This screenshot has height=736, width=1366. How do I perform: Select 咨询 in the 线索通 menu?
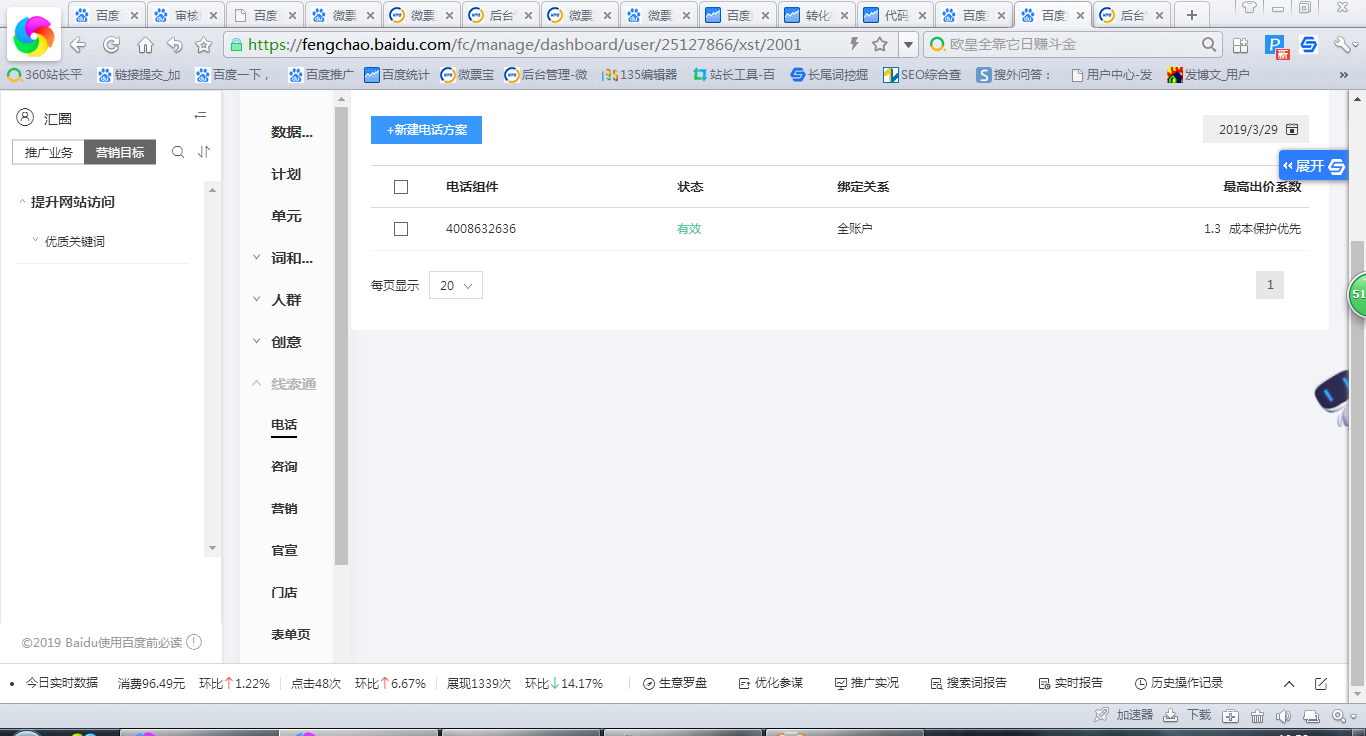pyautogui.click(x=284, y=467)
